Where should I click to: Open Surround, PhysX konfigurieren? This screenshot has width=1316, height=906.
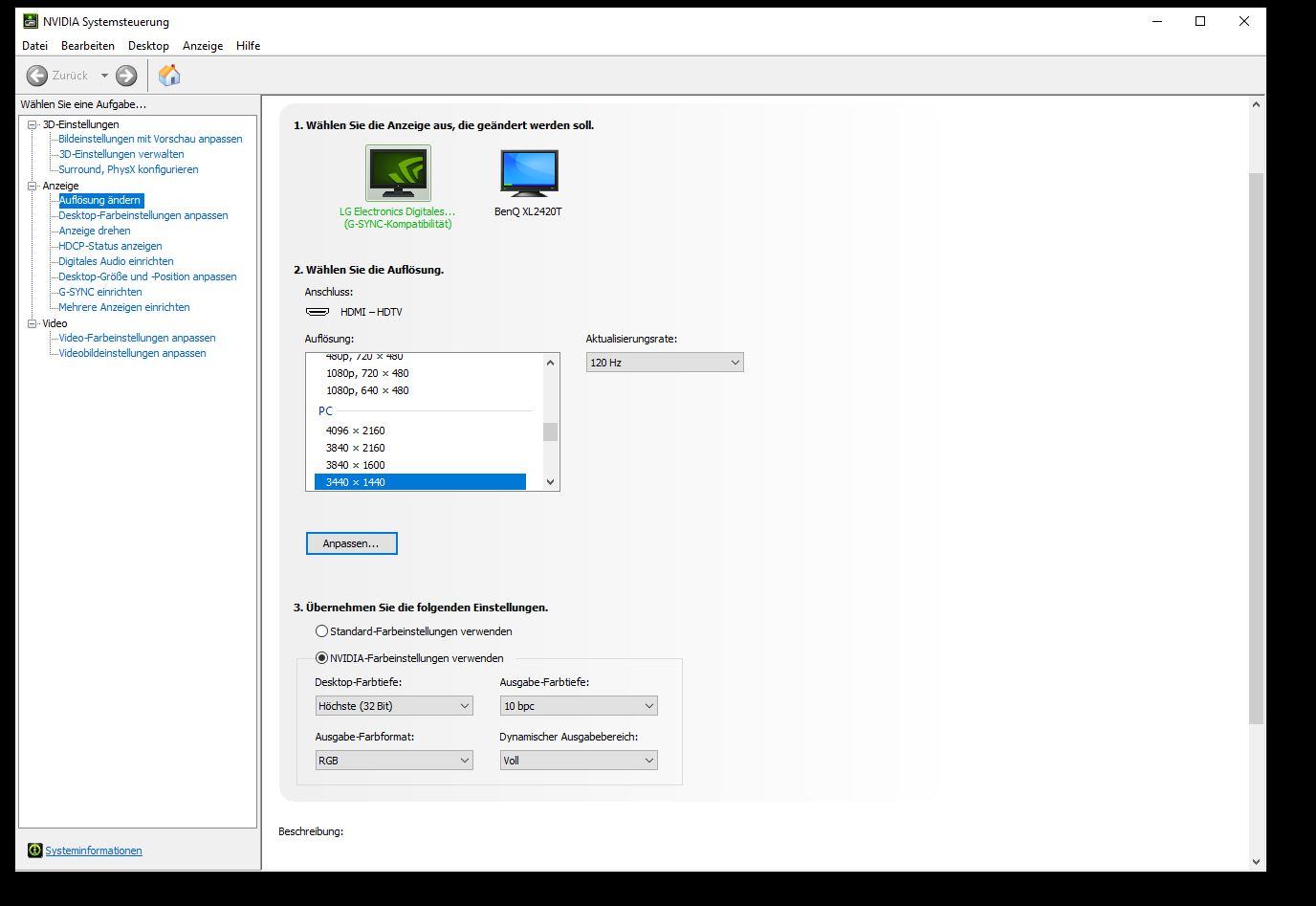coord(128,169)
